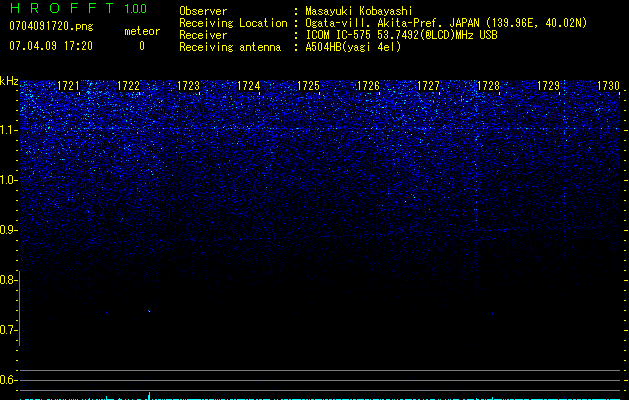The image size is (629, 400).
Task: Click the 1726 time marker
Action: pyautogui.click(x=368, y=86)
